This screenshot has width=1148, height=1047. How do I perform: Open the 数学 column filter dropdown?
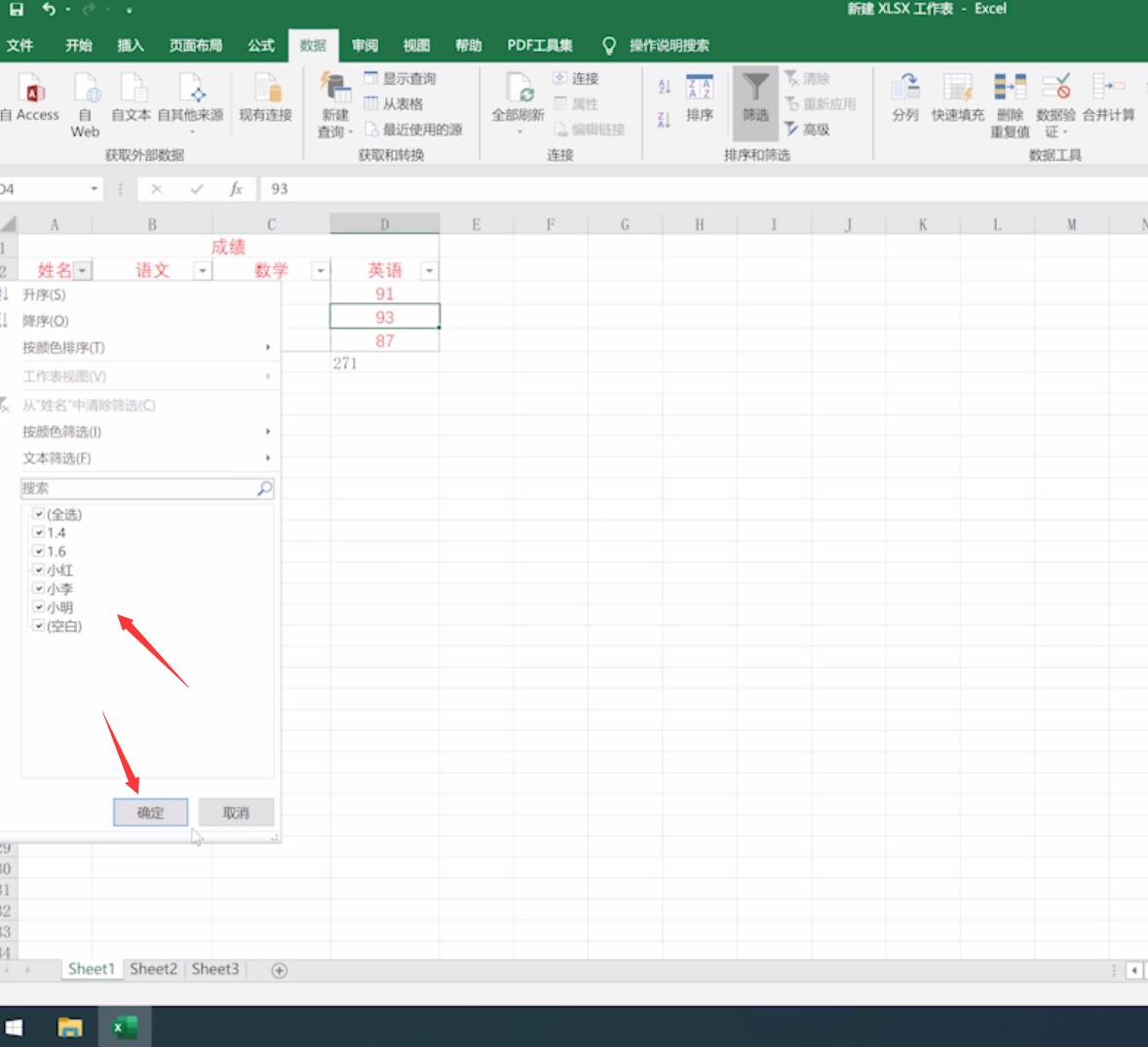tap(321, 271)
